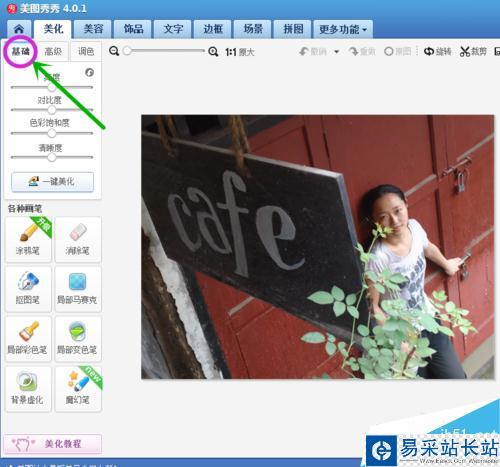Open the 更多功能 dropdown menu
Viewport: 500px width, 467px height.
click(343, 29)
